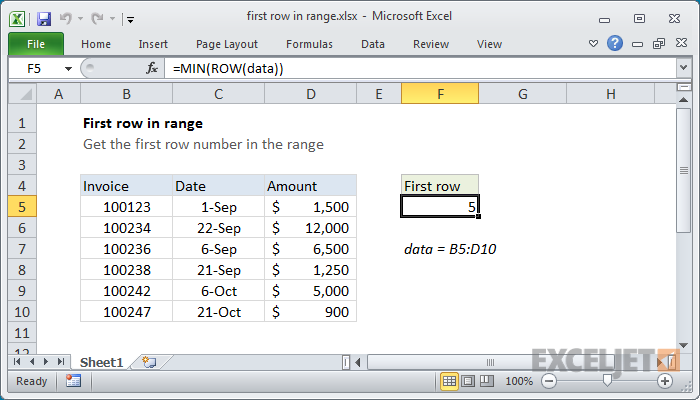The image size is (700, 400).
Task: Open Excel Help question mark icon
Action: 615,44
